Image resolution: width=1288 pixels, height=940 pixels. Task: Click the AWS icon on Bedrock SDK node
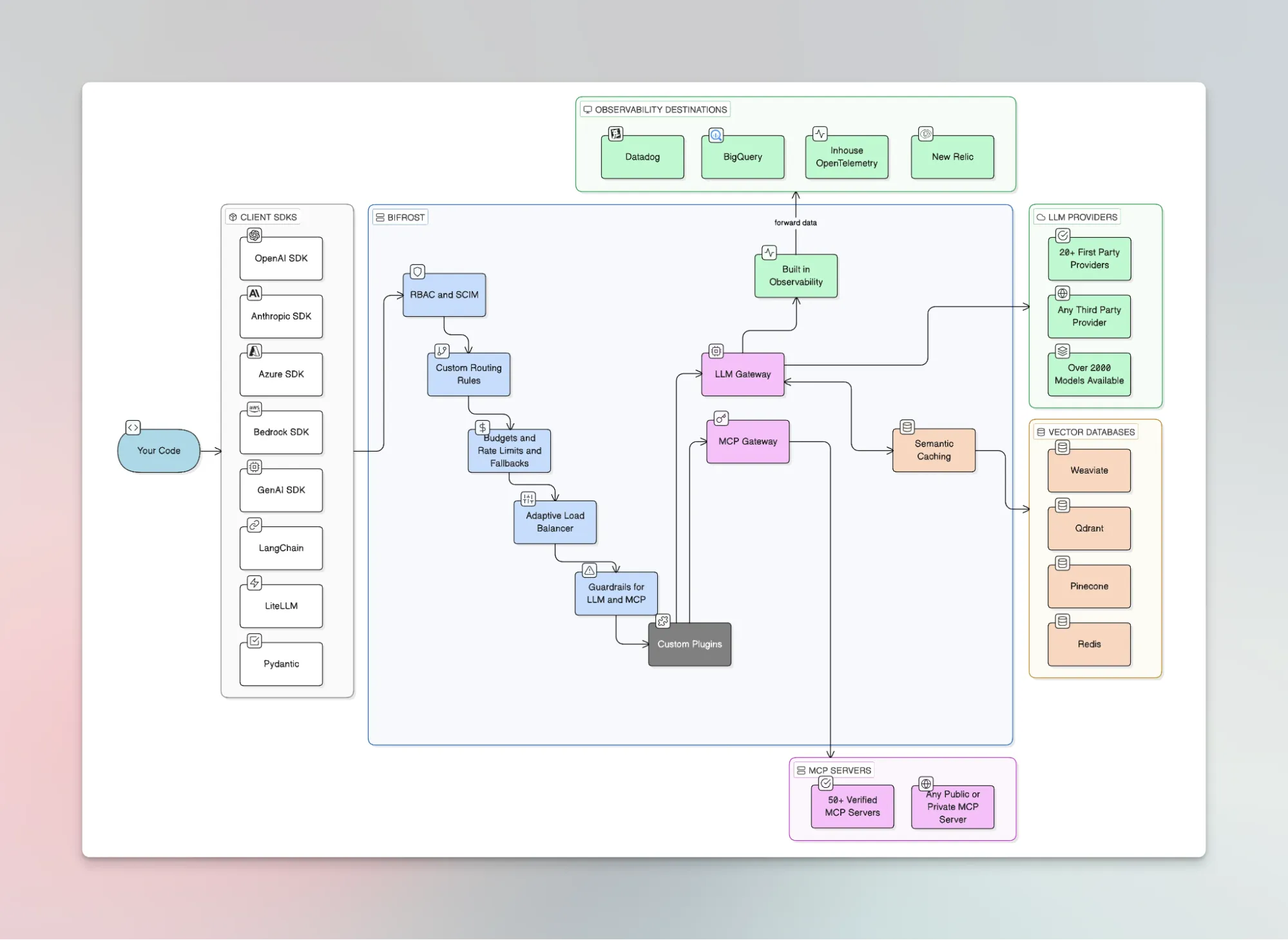[x=255, y=409]
